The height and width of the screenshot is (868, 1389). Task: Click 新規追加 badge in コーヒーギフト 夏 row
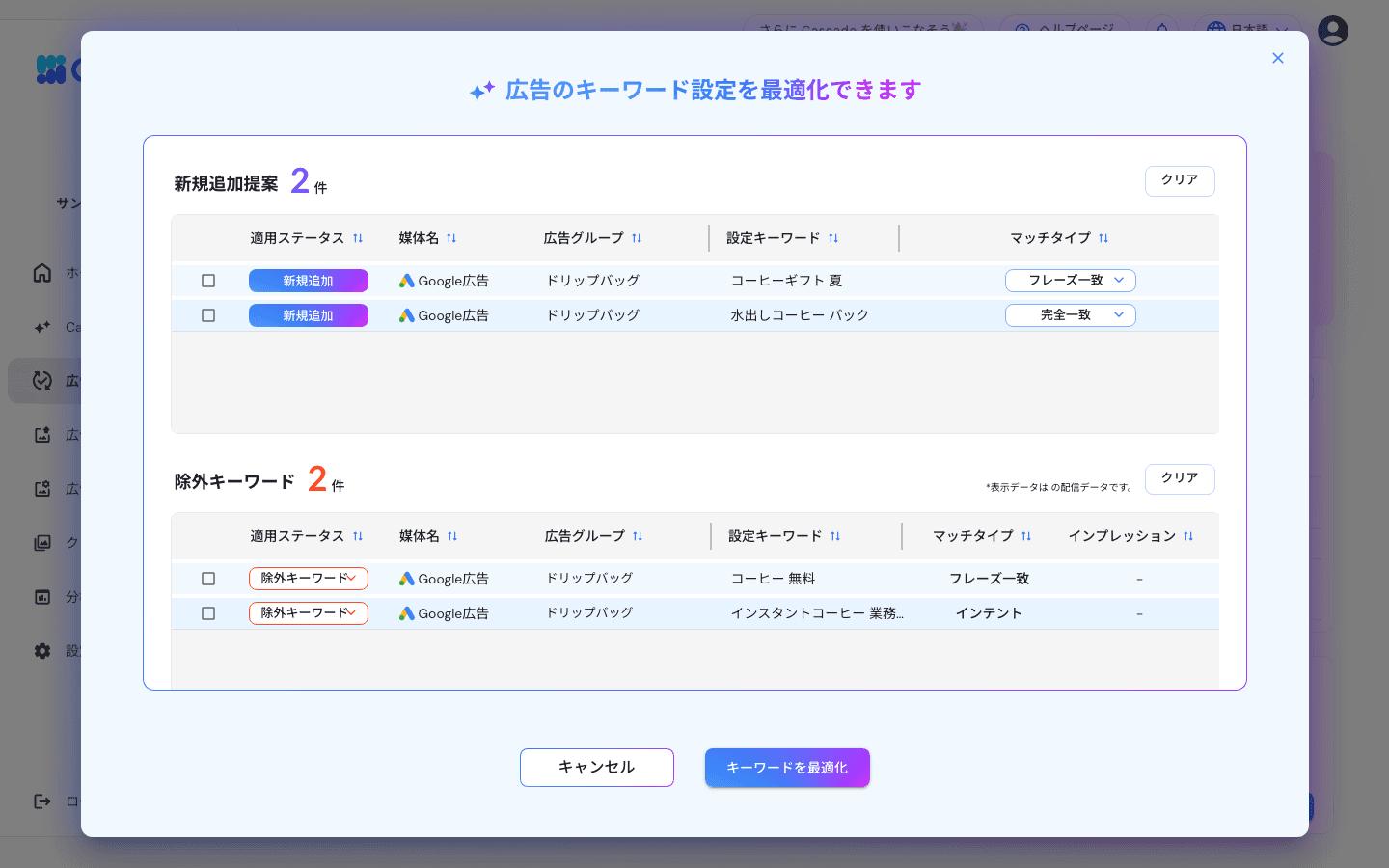pyautogui.click(x=309, y=281)
